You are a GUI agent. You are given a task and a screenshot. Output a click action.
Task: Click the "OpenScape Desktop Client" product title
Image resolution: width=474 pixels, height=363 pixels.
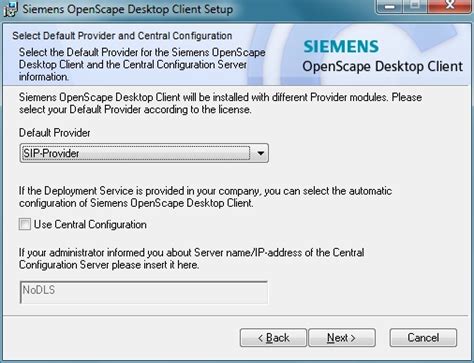(382, 66)
